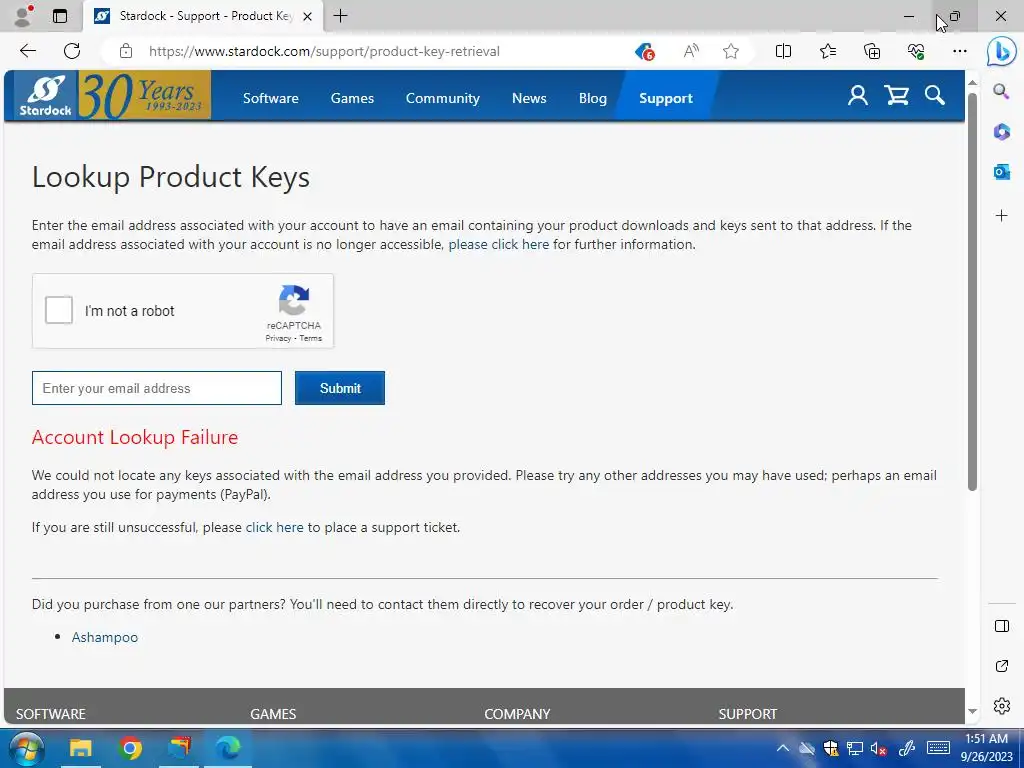This screenshot has width=1024, height=768.
Task: Open reCAPTCHA Privacy link
Action: [278, 338]
